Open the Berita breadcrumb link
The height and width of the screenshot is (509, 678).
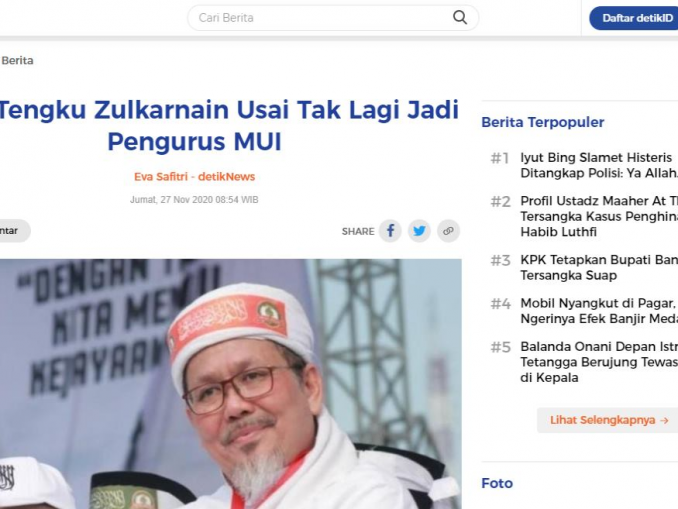point(17,61)
